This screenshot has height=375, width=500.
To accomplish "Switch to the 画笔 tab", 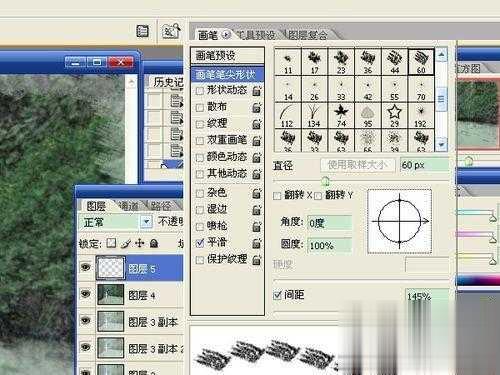I will click(x=208, y=35).
